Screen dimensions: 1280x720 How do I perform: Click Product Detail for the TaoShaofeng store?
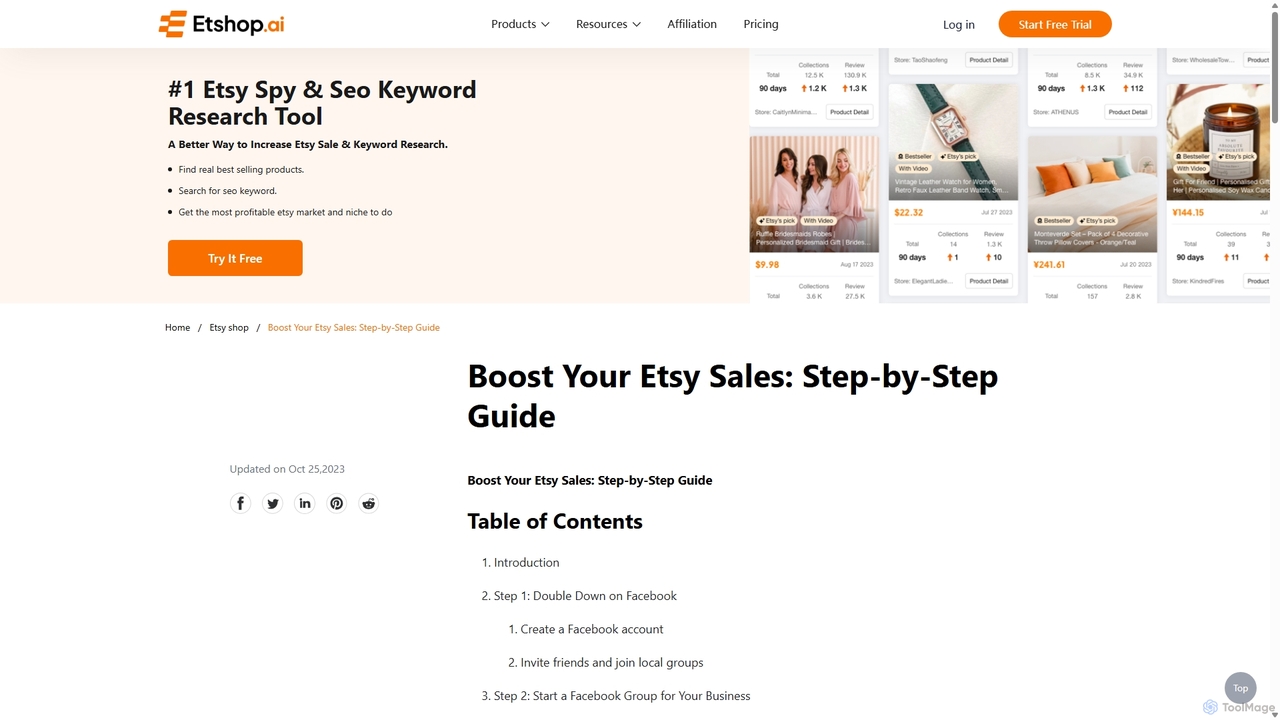coord(988,60)
